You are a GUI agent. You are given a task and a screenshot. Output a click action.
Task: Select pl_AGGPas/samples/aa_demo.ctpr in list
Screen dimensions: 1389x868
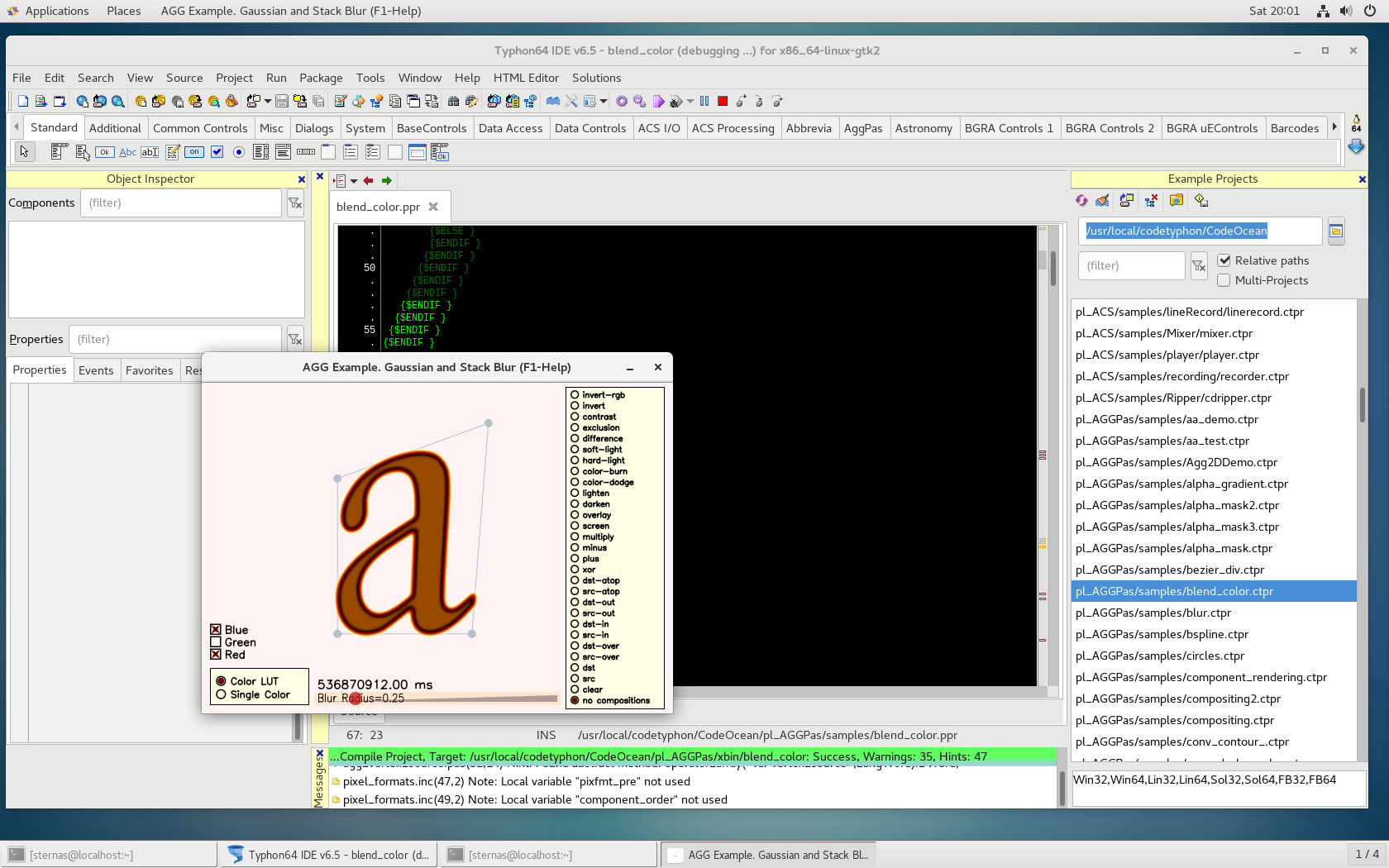1214,419
